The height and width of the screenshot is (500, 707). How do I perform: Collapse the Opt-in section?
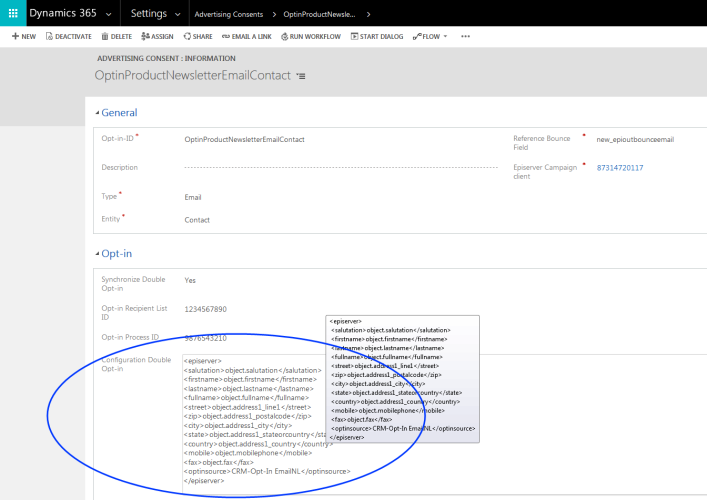(97, 254)
